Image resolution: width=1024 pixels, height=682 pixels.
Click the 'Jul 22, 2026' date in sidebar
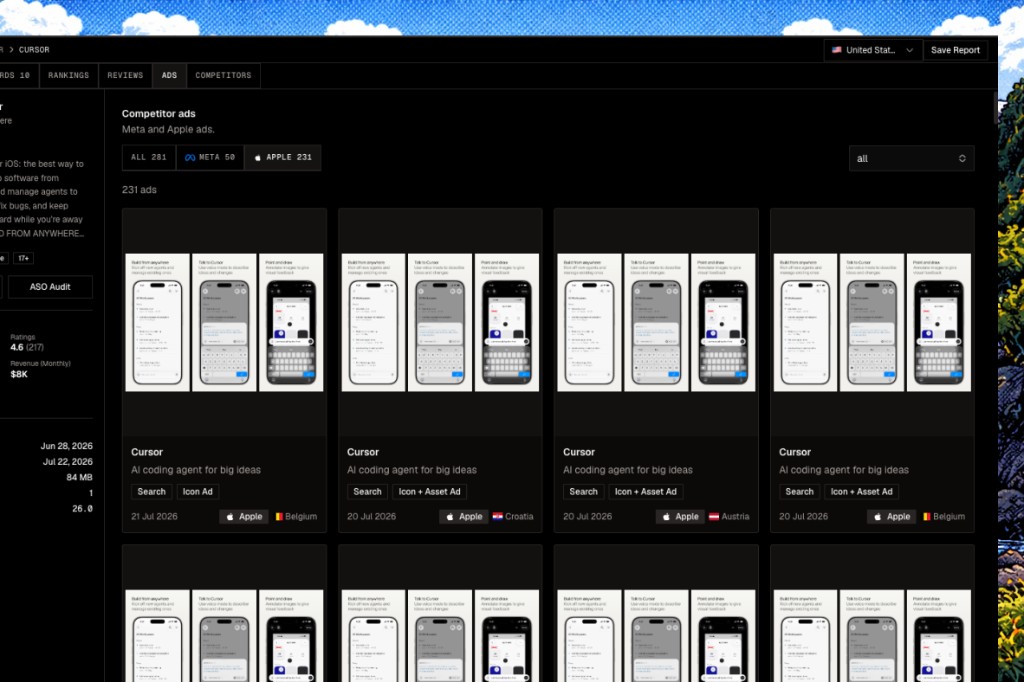(68, 462)
